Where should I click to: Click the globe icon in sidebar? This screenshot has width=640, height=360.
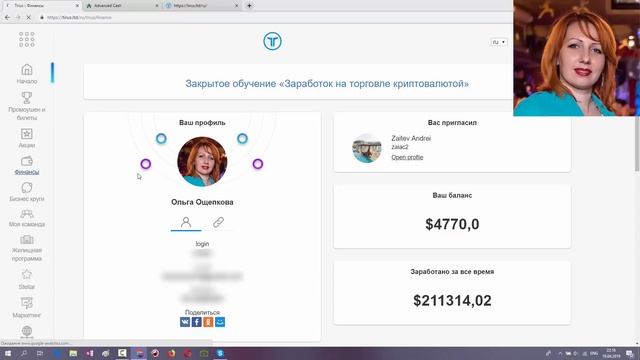click(27, 331)
